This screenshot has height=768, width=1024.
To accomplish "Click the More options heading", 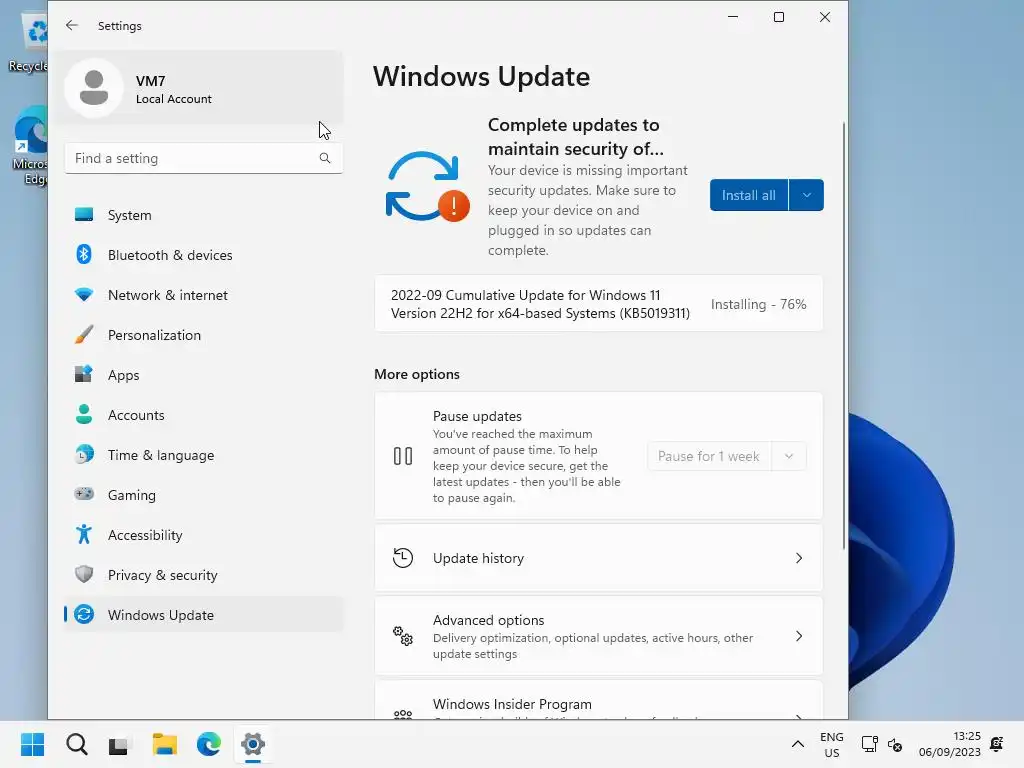I will click(417, 374).
